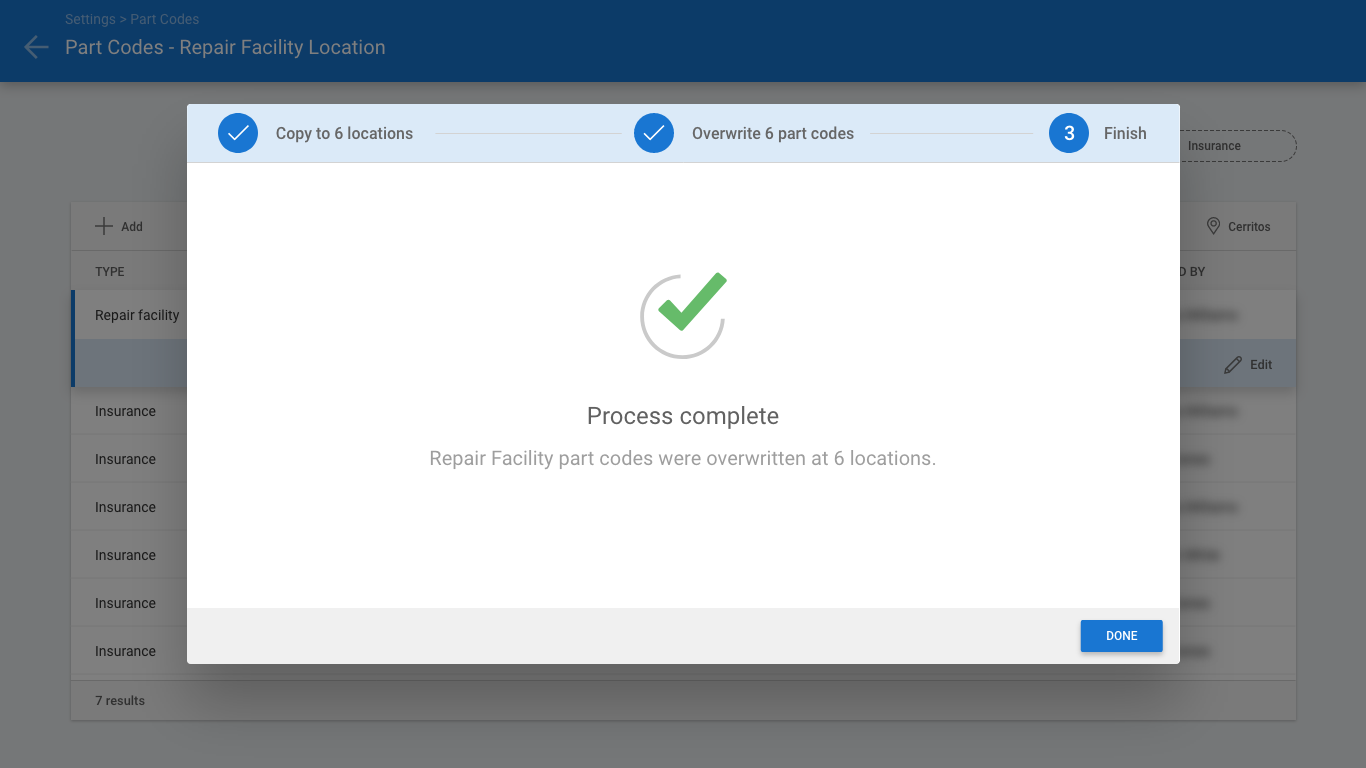Screen dimensions: 1366x768
Task: Click the TYPE column header
Action: pyautogui.click(x=110, y=272)
